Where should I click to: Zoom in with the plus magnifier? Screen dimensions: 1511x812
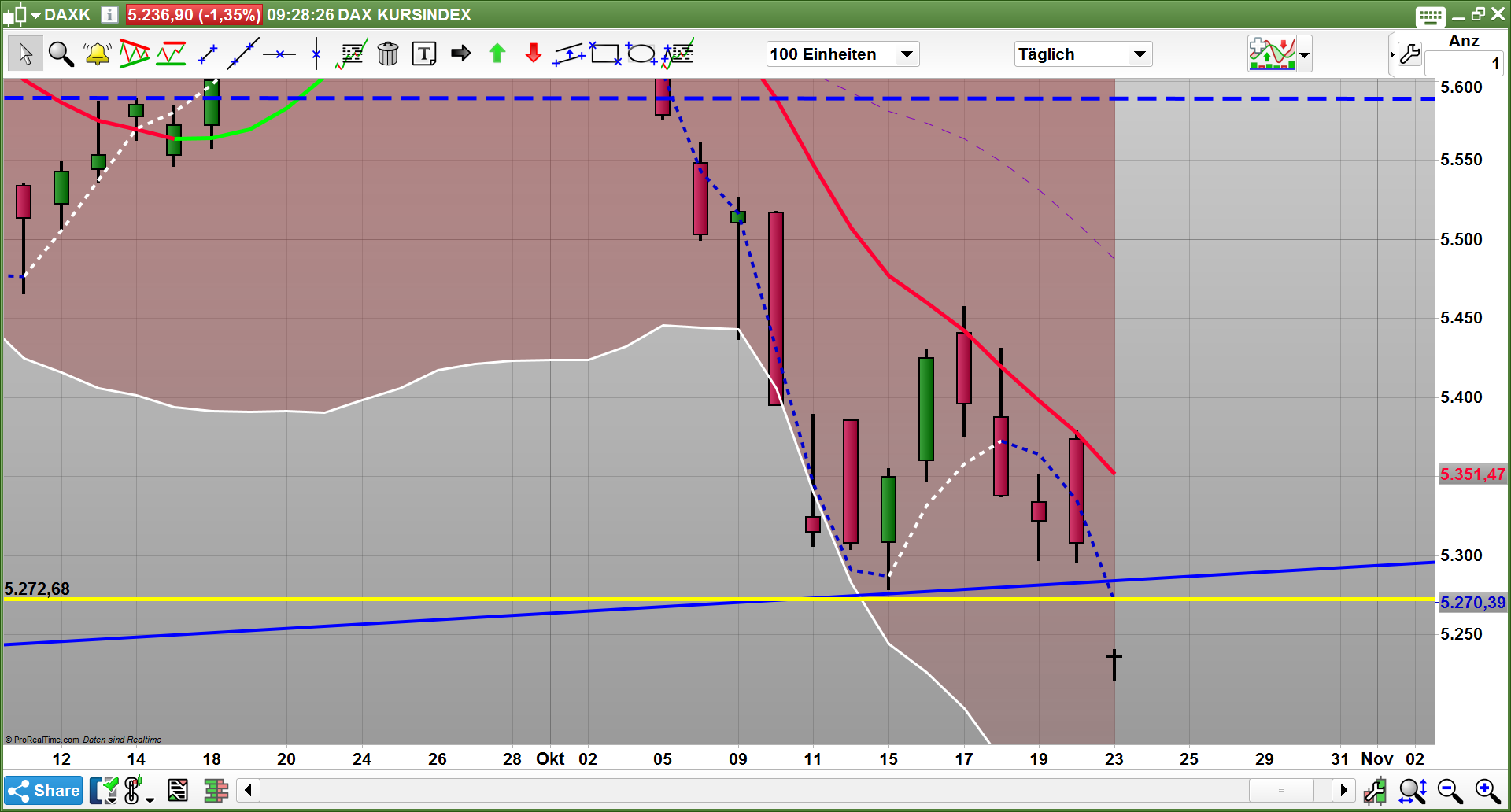pos(1487,790)
